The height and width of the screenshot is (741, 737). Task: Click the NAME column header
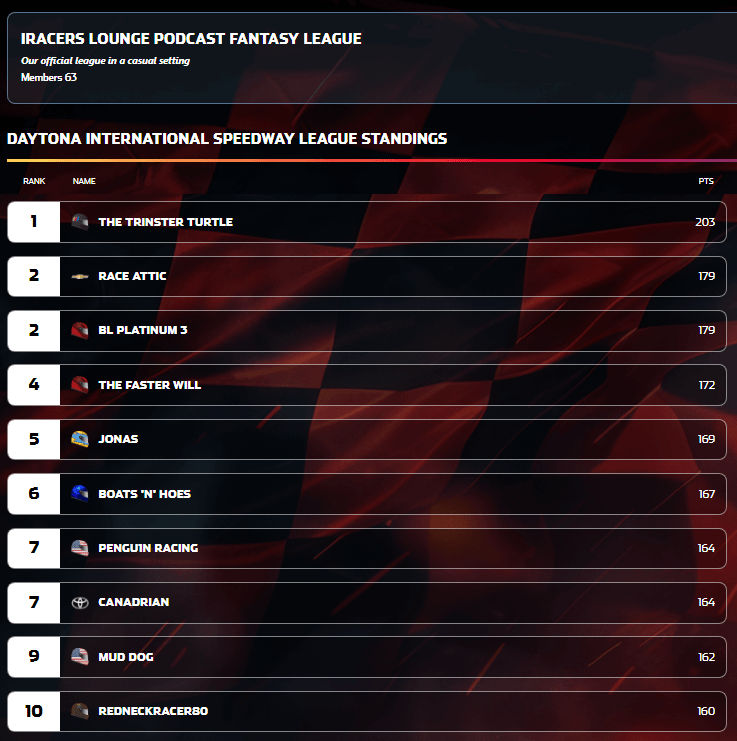(84, 181)
